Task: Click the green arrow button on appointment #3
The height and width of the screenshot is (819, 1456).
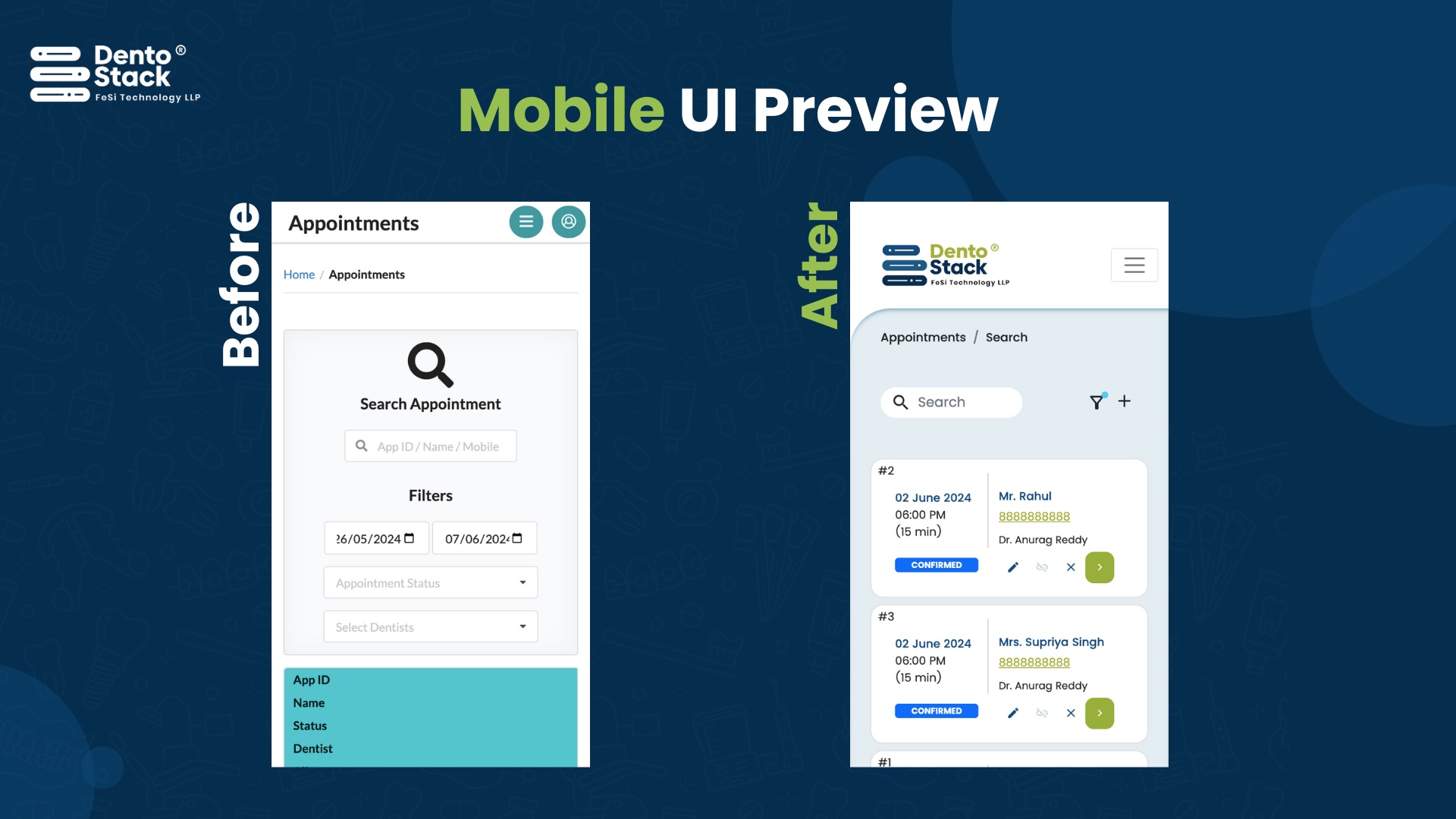Action: click(x=1099, y=712)
